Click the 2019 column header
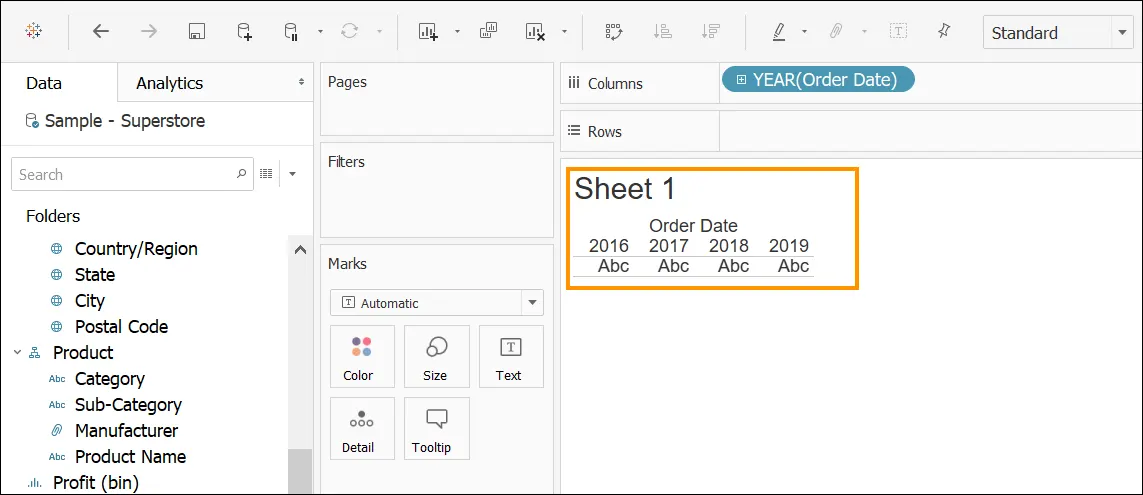 (x=789, y=246)
